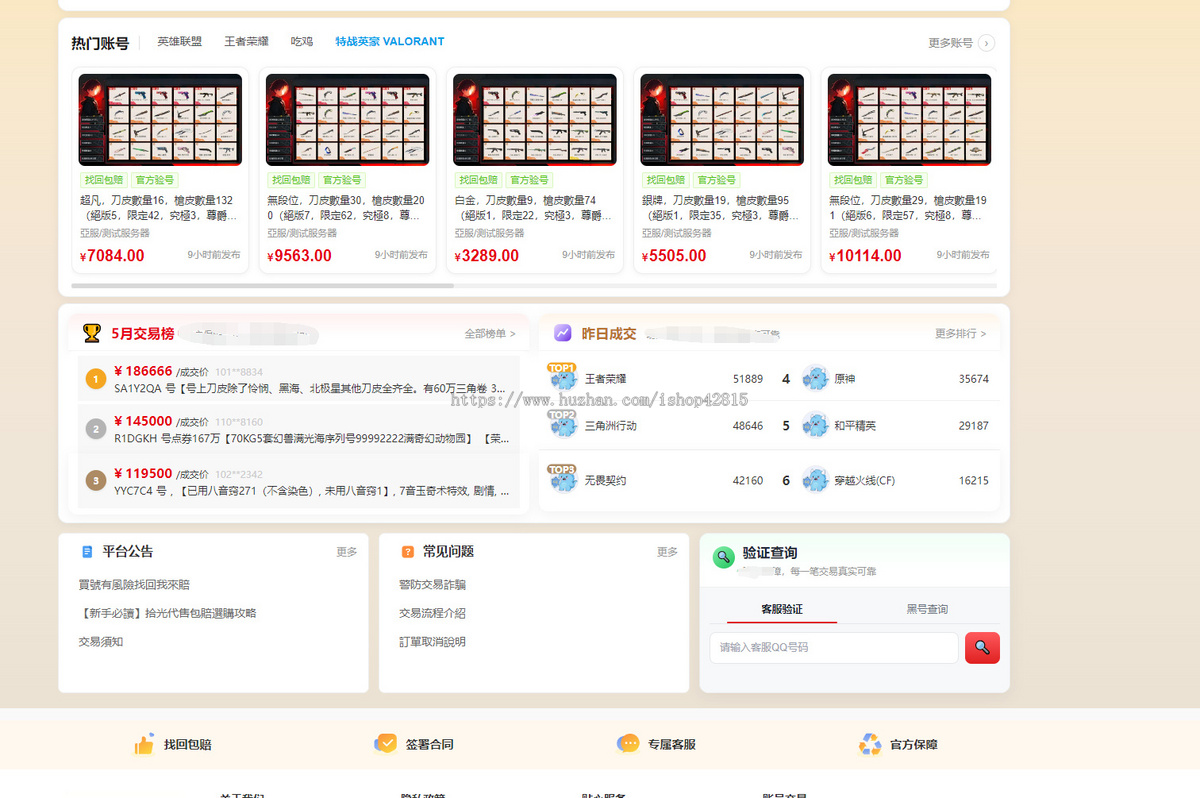The height and width of the screenshot is (798, 1200).
Task: Click the TOP3 game icon for 无畏契约
Action: coord(563,479)
